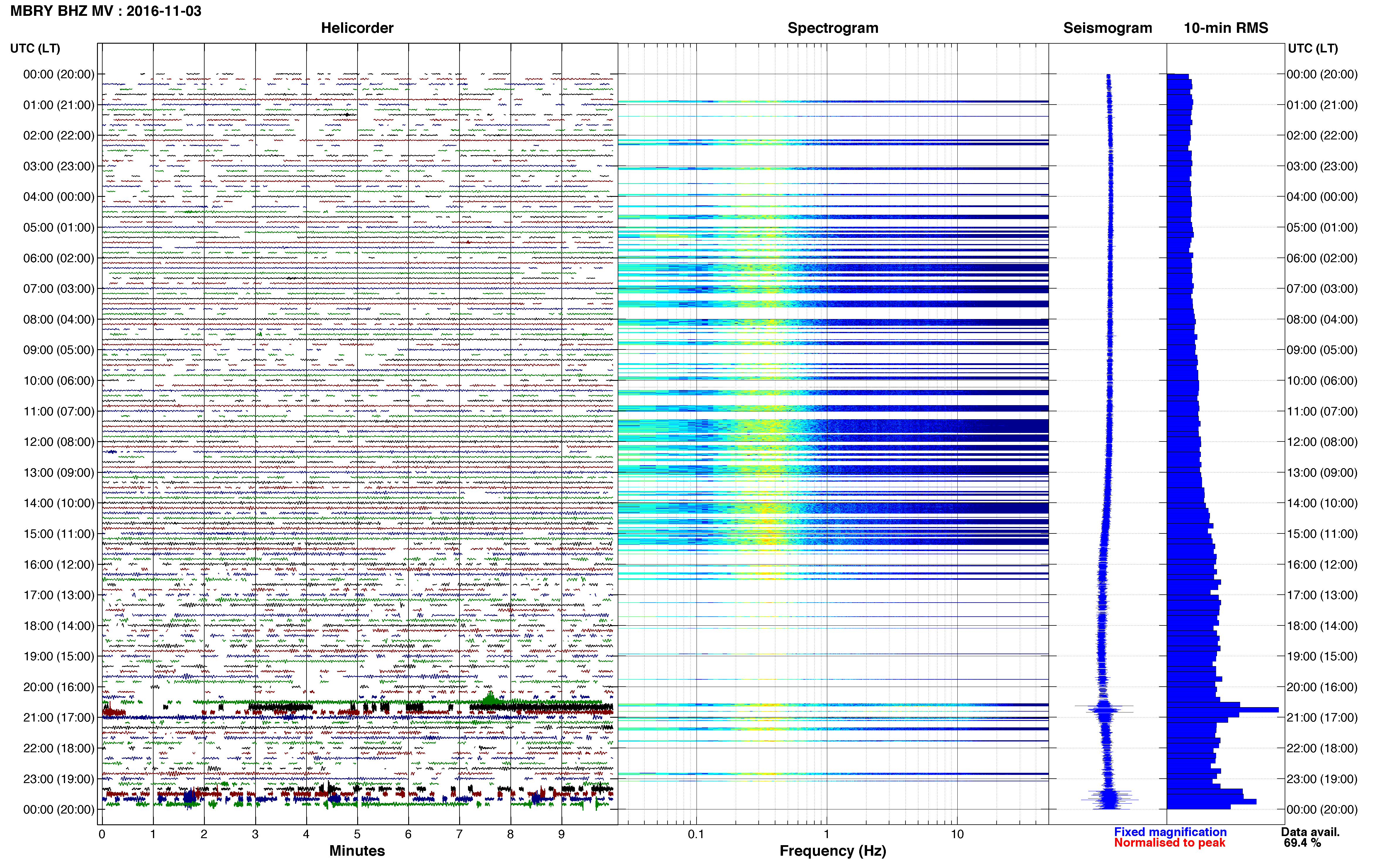The image size is (1389, 868).
Task: Click helicorder axis label '02:00 (22:00)'
Action: (59, 135)
